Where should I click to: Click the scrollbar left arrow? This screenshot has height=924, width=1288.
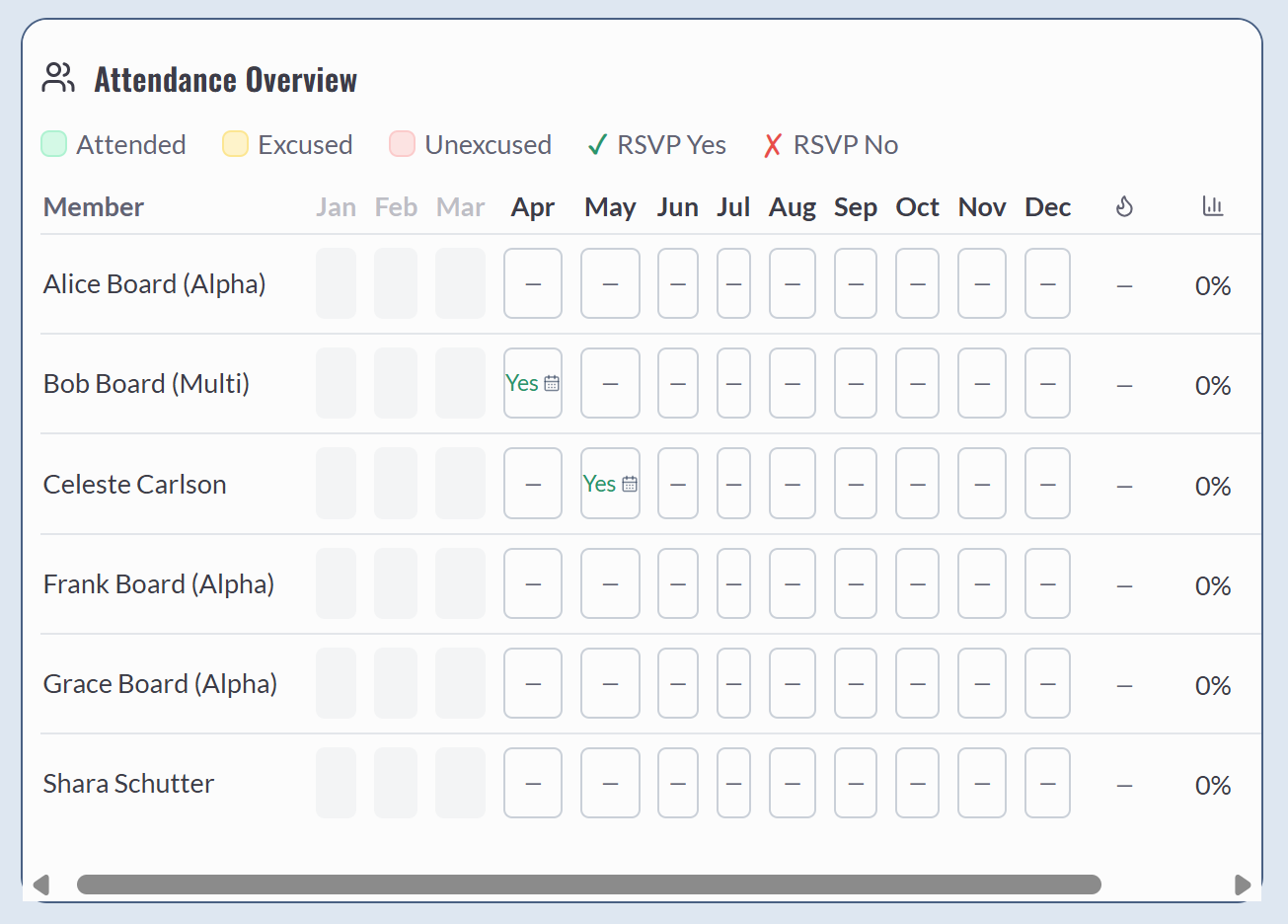click(x=40, y=885)
